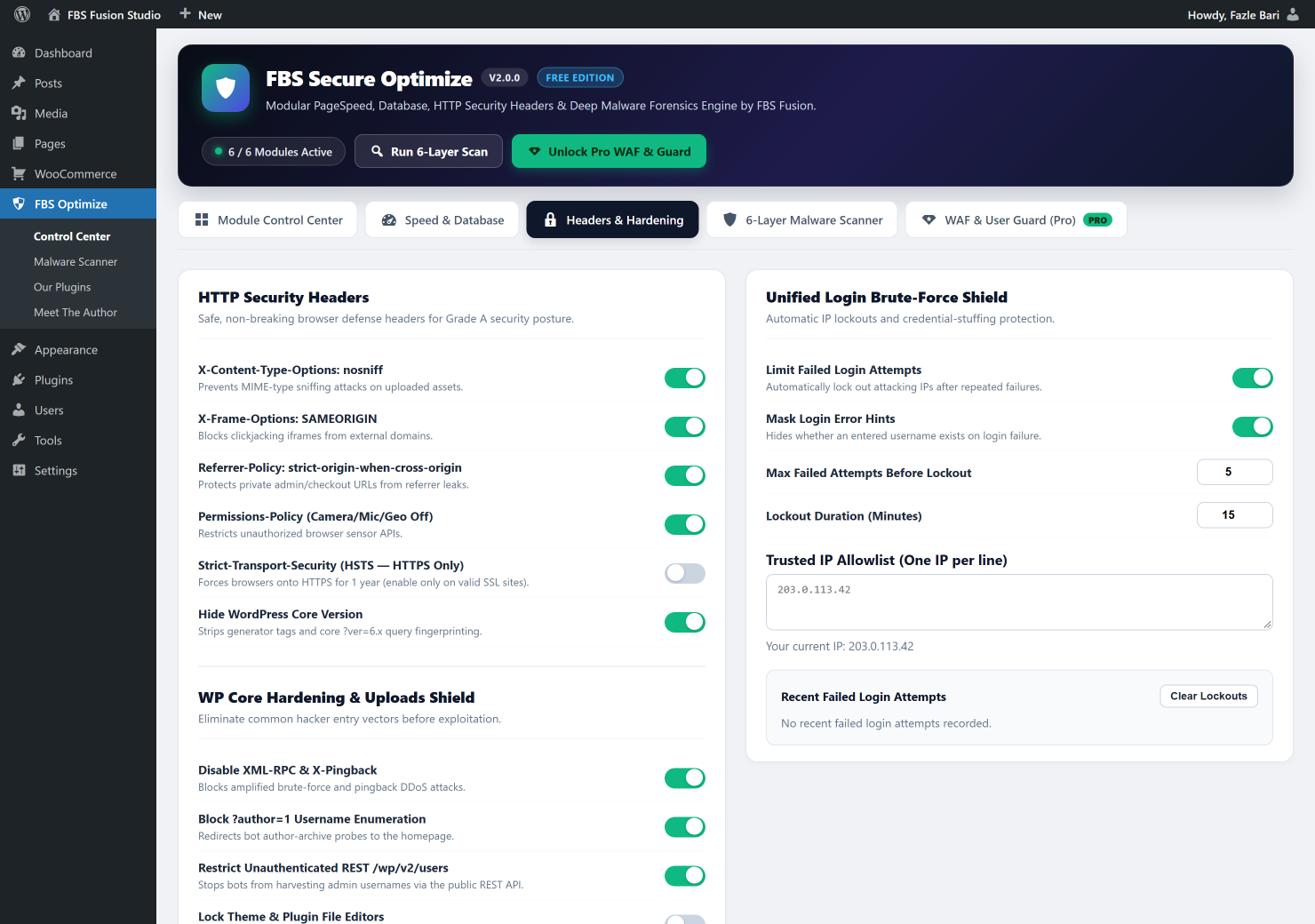
Task: Open Our Plugins submenu item
Action: (x=62, y=287)
